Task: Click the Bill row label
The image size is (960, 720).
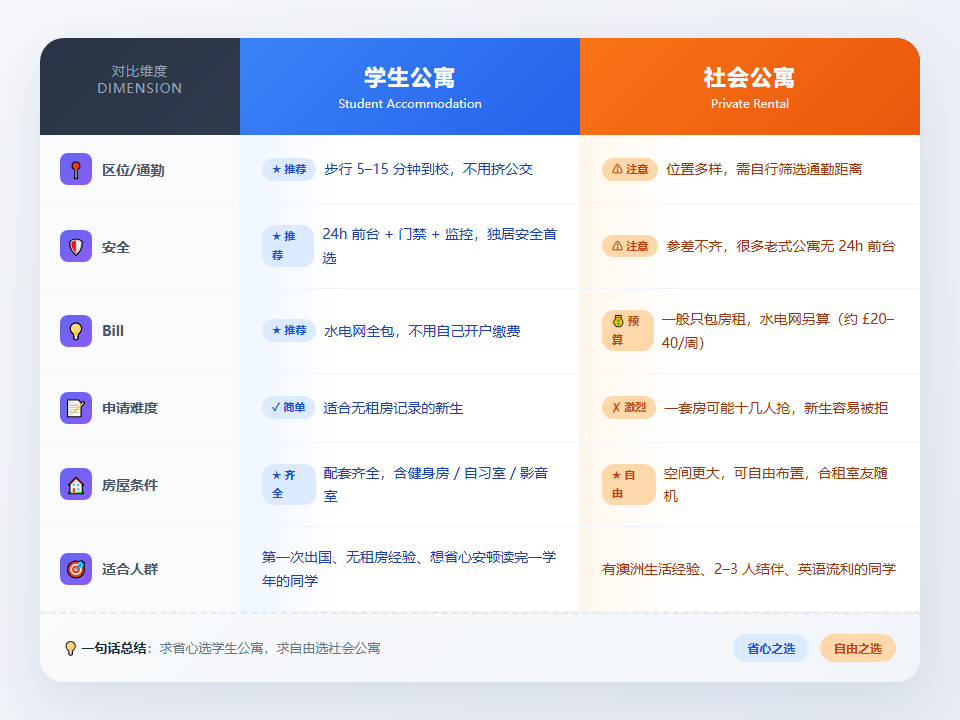Action: point(113,331)
